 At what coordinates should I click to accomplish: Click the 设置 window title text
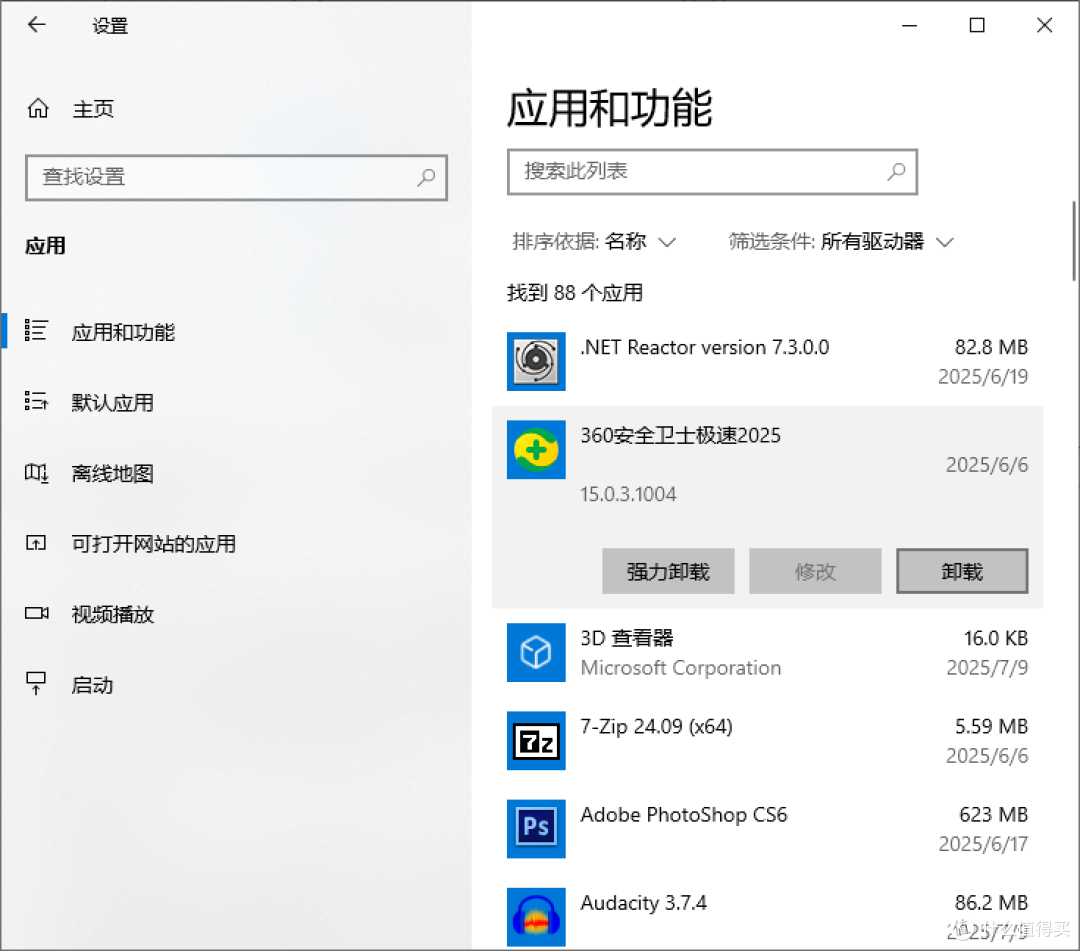coord(110,26)
